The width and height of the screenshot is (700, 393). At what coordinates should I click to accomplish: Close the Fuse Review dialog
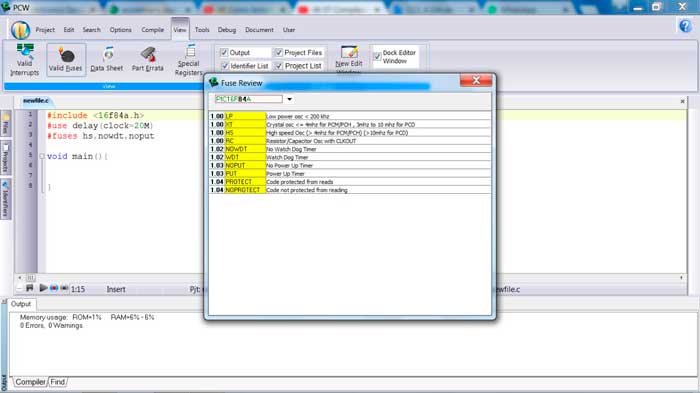tap(476, 80)
